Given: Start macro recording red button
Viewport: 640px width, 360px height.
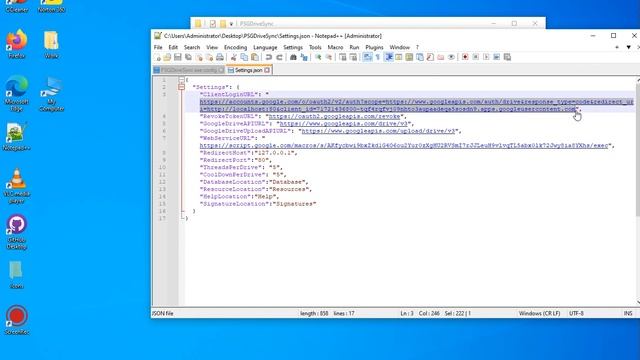Looking at the screenshot, I should point(465,57).
